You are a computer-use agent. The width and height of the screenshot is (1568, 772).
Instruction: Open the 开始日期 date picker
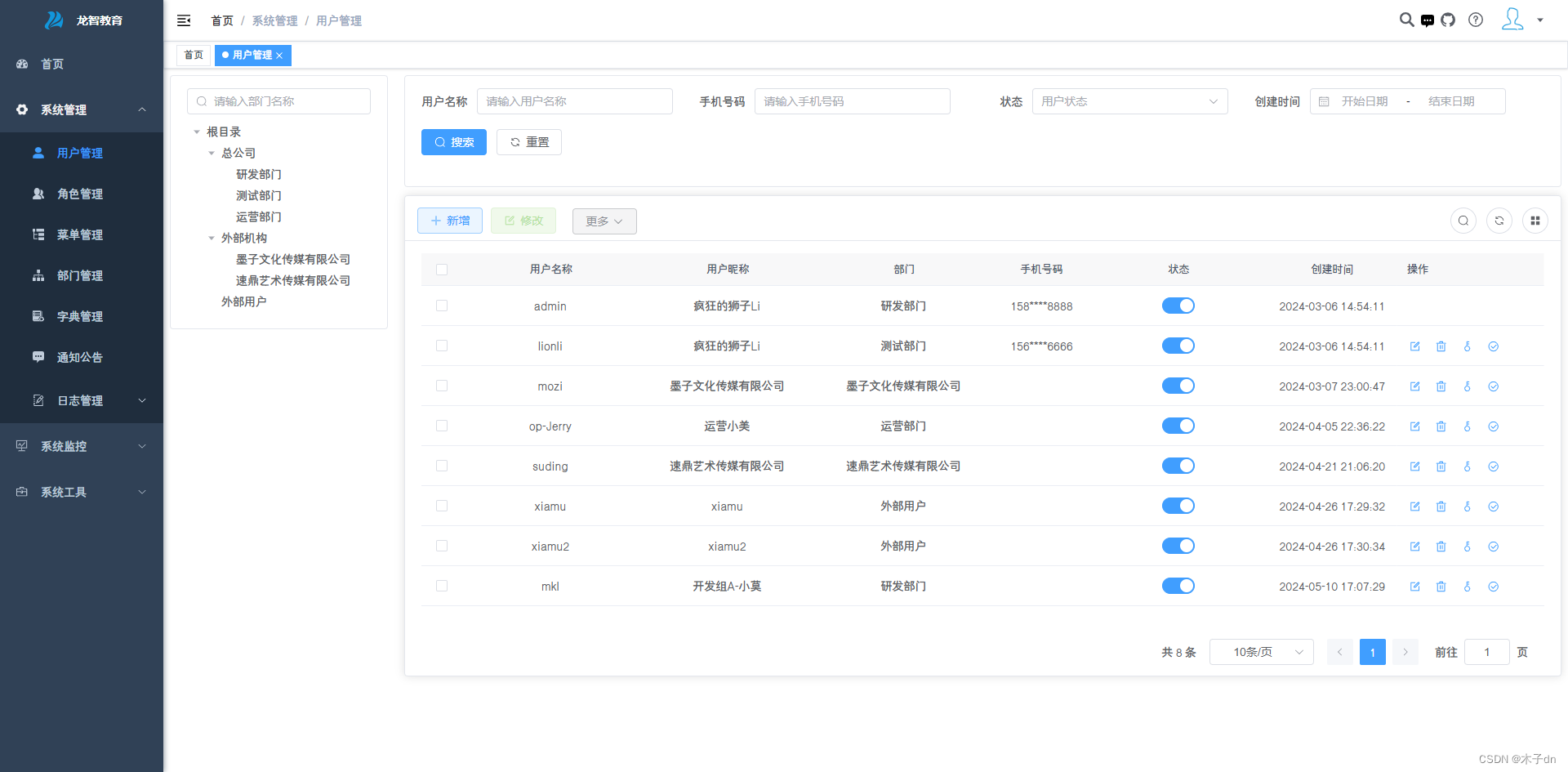click(1365, 101)
